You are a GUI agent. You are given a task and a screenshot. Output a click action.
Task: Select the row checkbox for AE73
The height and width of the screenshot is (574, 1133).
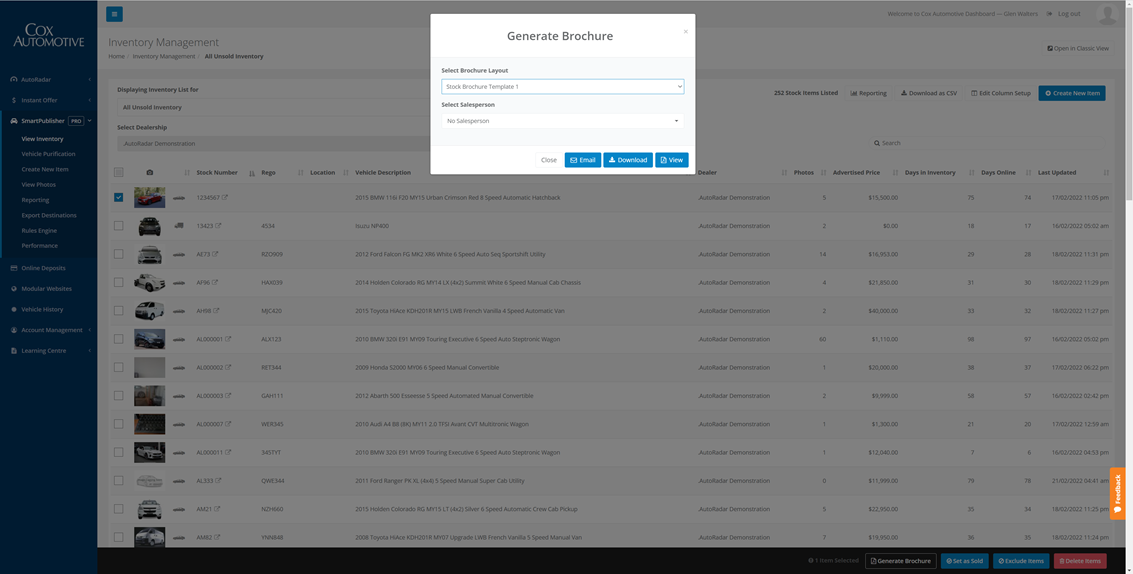click(x=119, y=254)
